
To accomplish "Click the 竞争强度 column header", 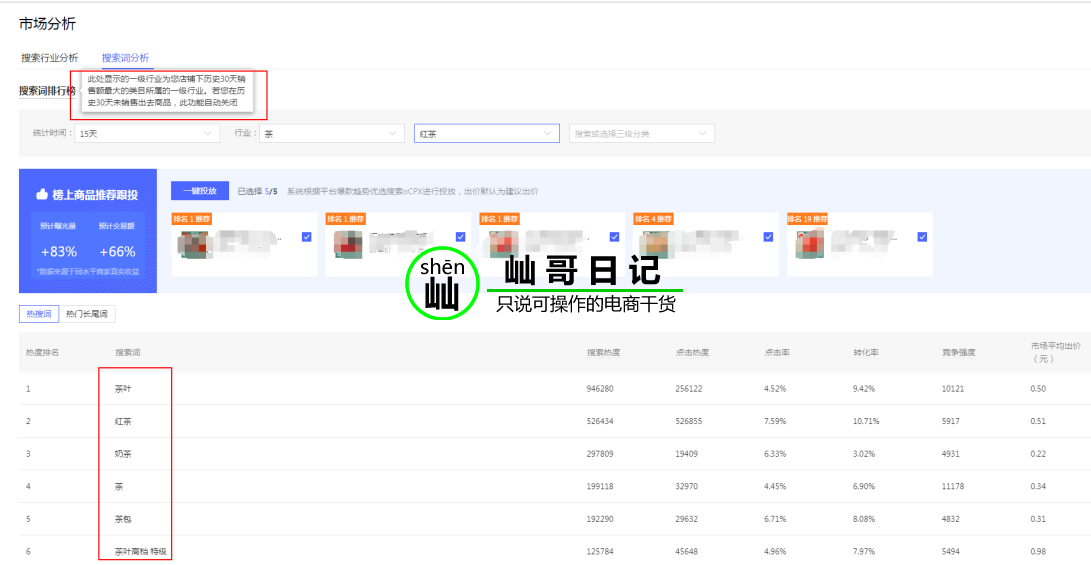I will pos(959,352).
